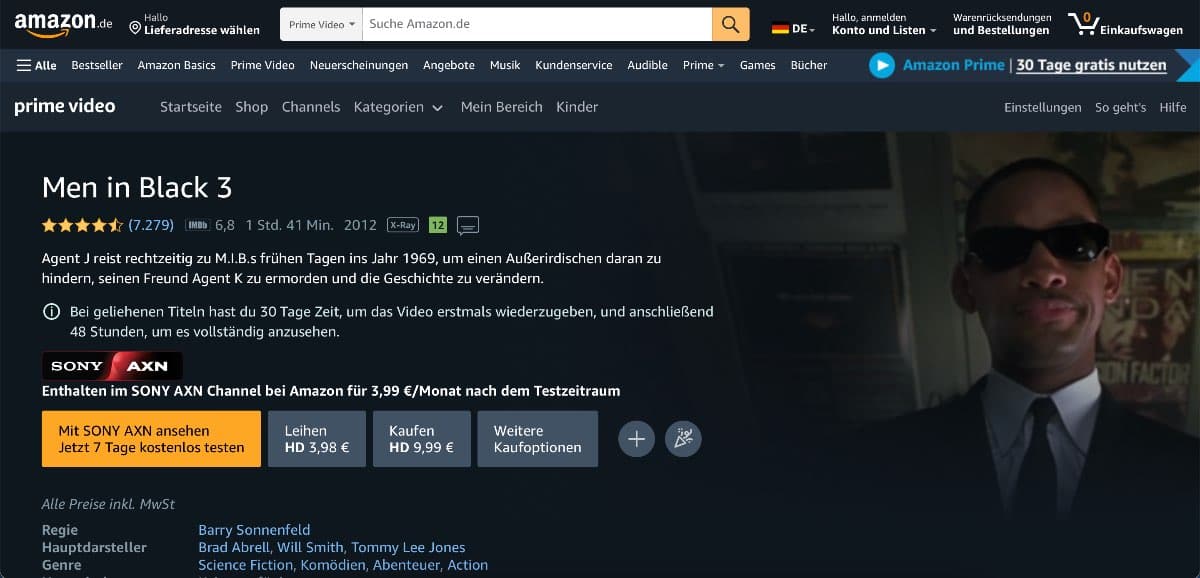Click Mit SONY AXN ansehen button

pos(151,439)
